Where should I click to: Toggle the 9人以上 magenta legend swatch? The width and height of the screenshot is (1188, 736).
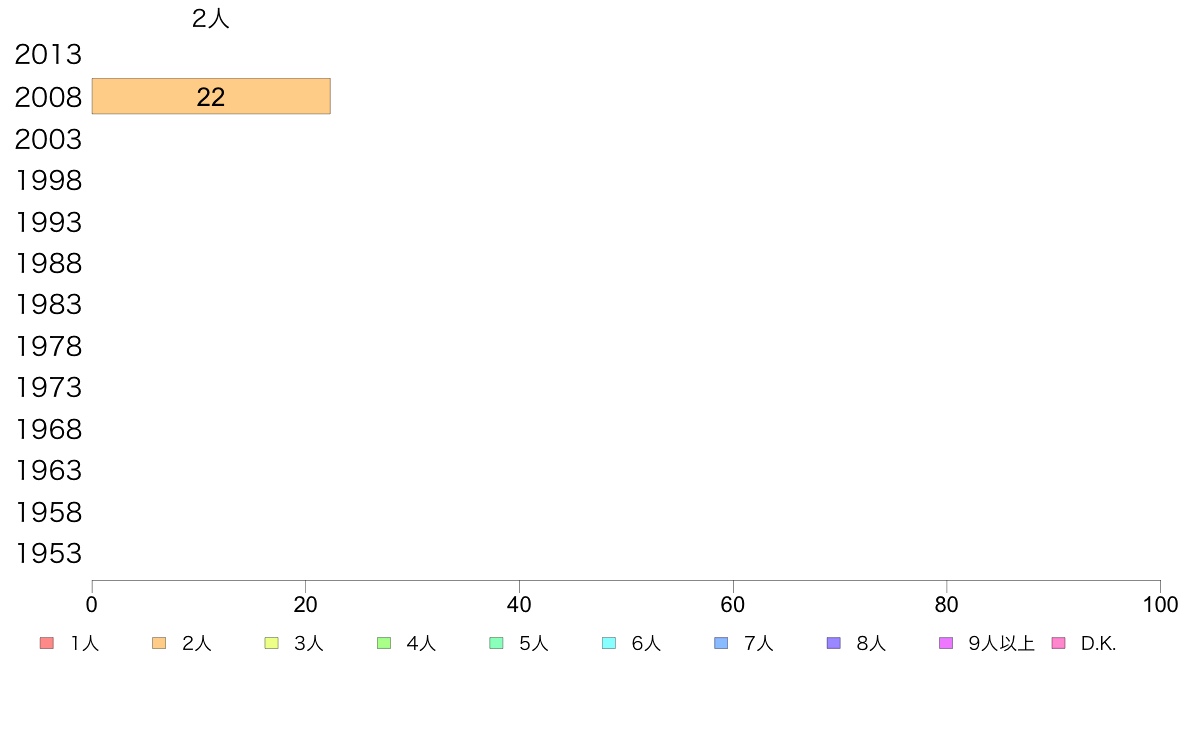tap(946, 643)
